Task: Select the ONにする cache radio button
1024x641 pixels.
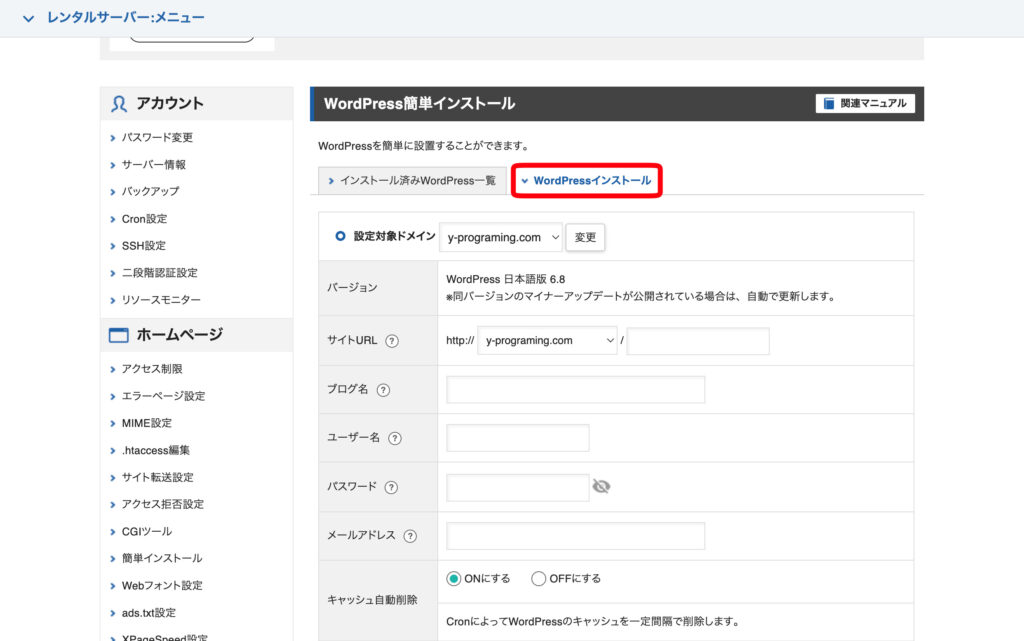Action: (453, 578)
